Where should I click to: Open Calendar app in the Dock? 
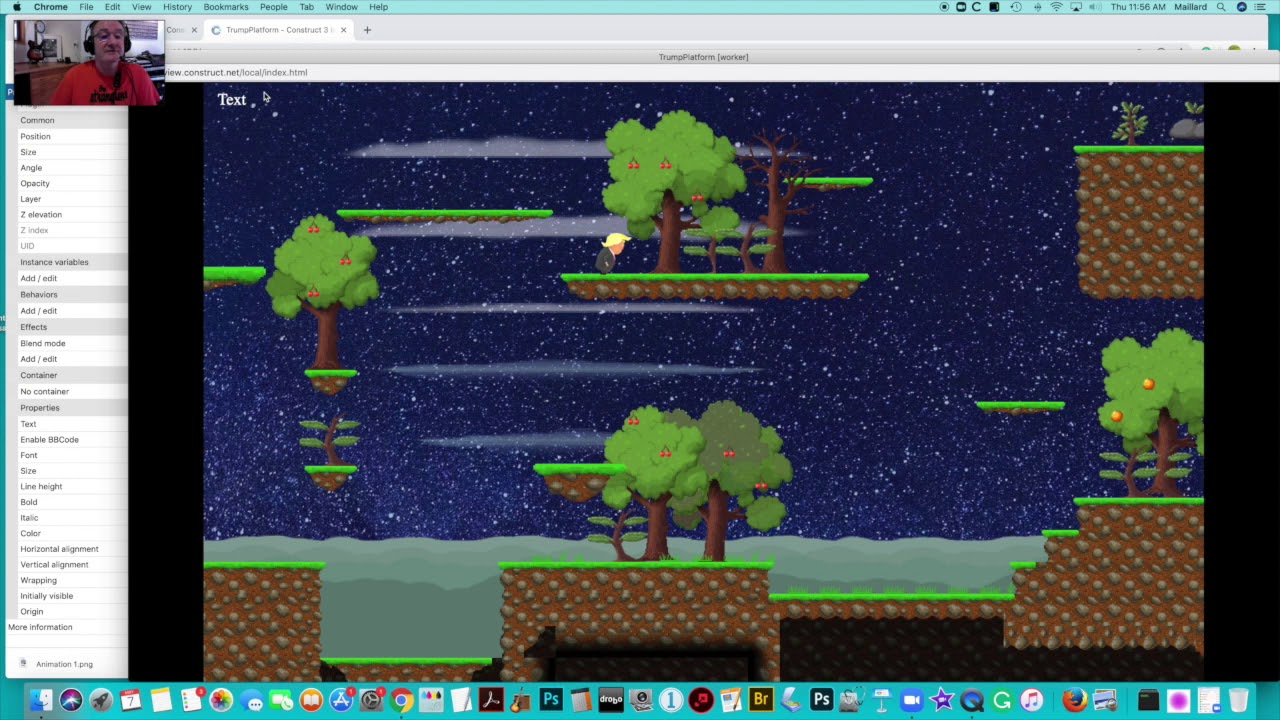click(x=130, y=700)
